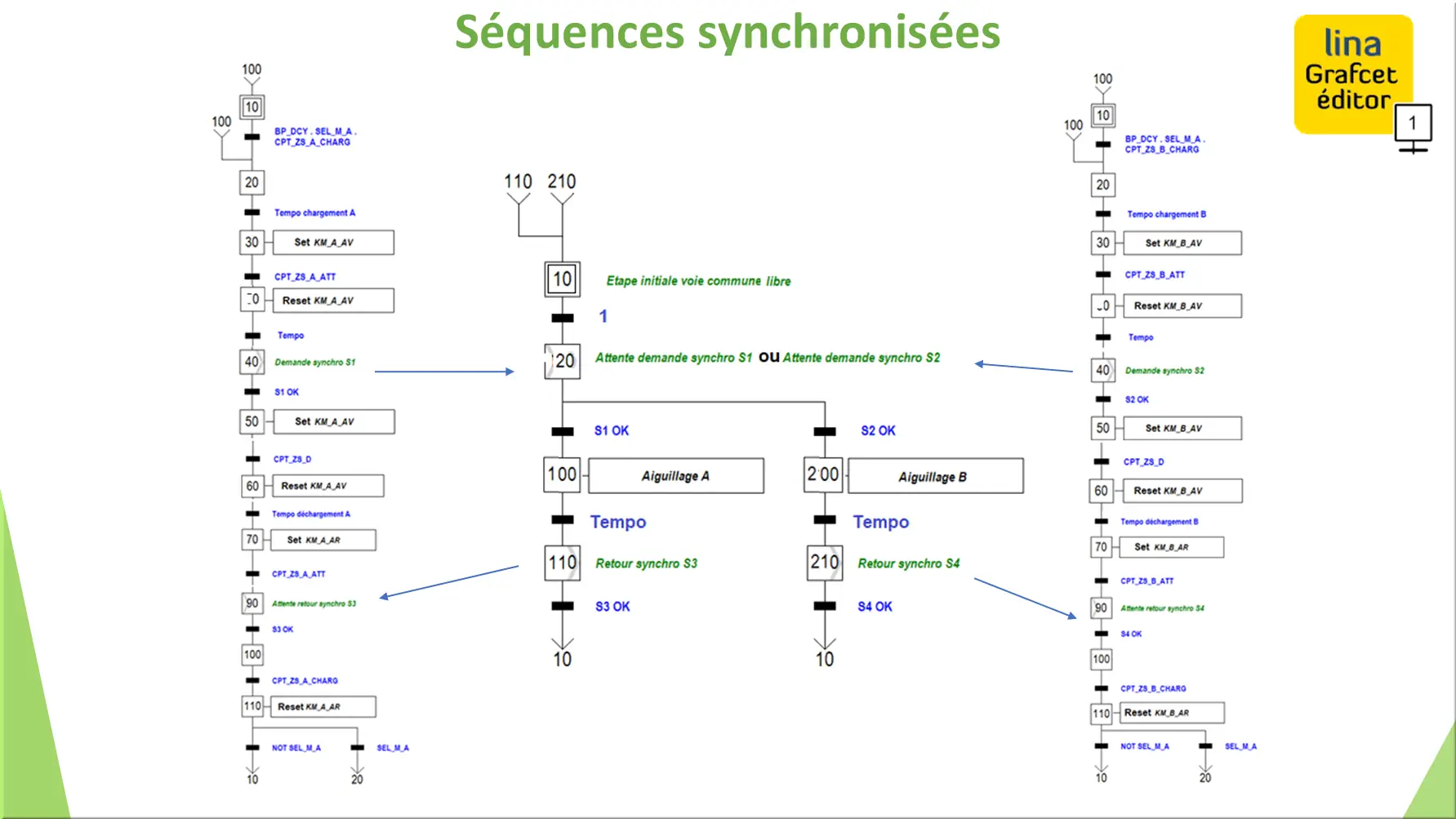
Task: Click 'Set KM_B_AV' action of step 50
Action: coord(1182,429)
